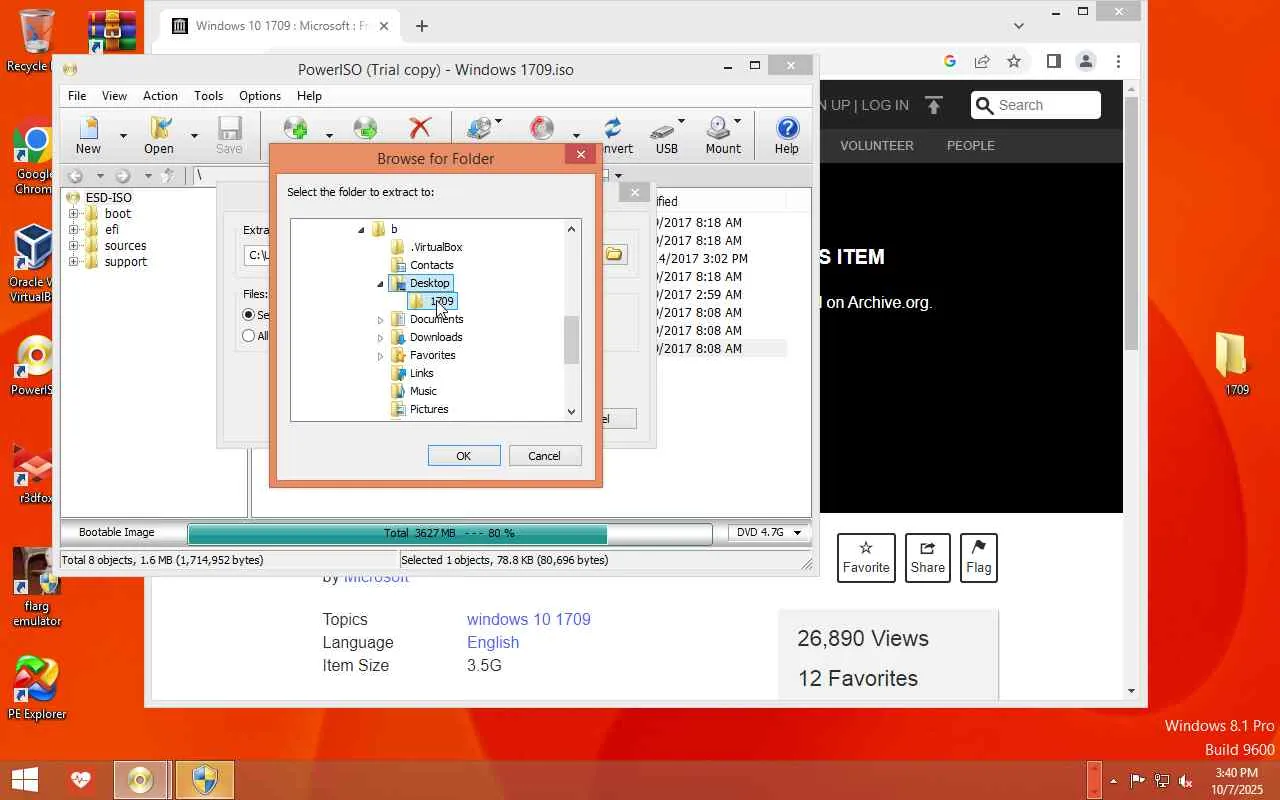This screenshot has height=800, width=1280.
Task: Open the New button dropdown arrow
Action: (x=123, y=136)
